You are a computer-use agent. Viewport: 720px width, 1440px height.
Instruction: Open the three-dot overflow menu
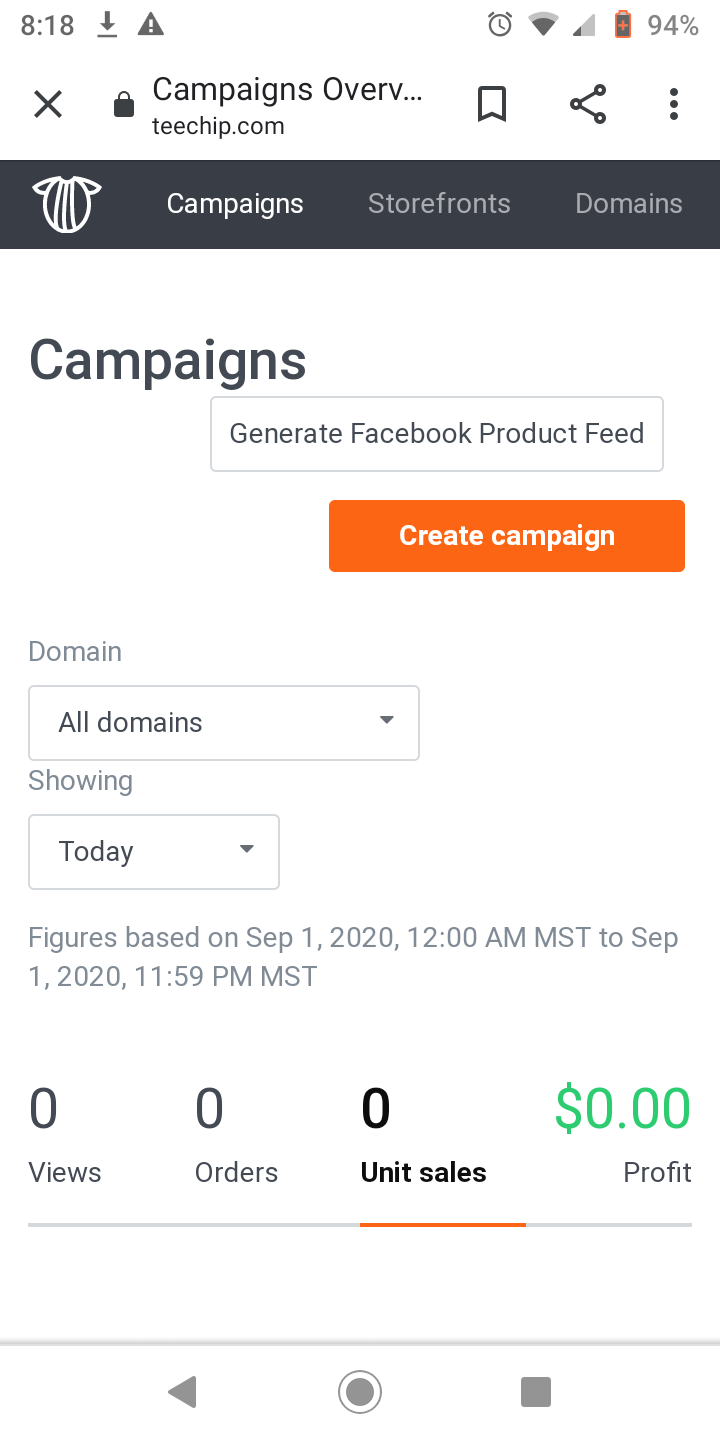click(x=674, y=104)
